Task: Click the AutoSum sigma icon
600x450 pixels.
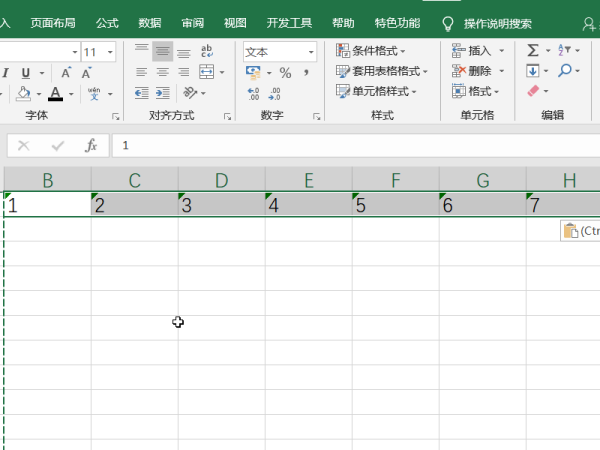Action: (533, 50)
